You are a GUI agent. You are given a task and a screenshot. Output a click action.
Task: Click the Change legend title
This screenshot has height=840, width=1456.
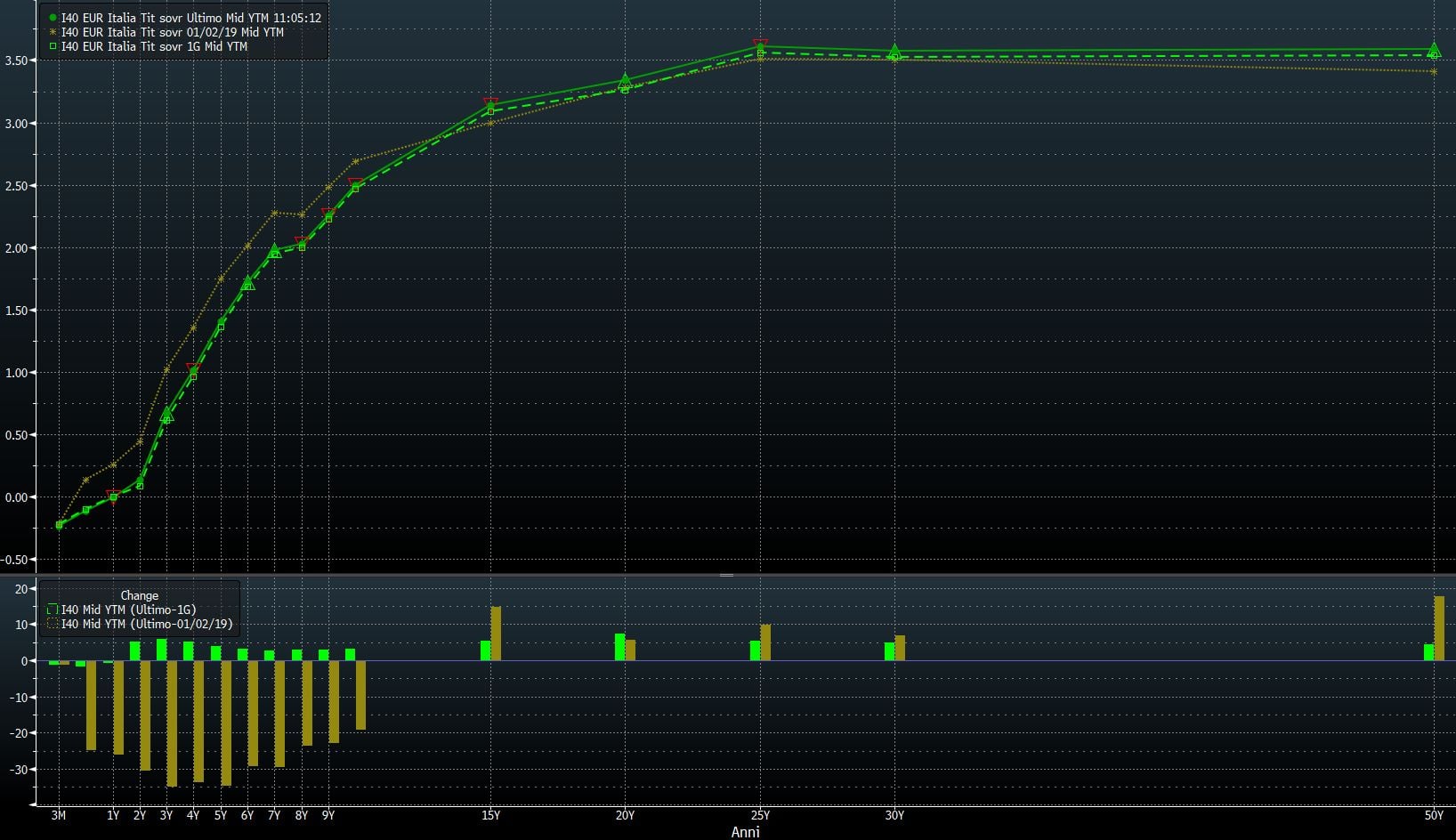tap(139, 595)
